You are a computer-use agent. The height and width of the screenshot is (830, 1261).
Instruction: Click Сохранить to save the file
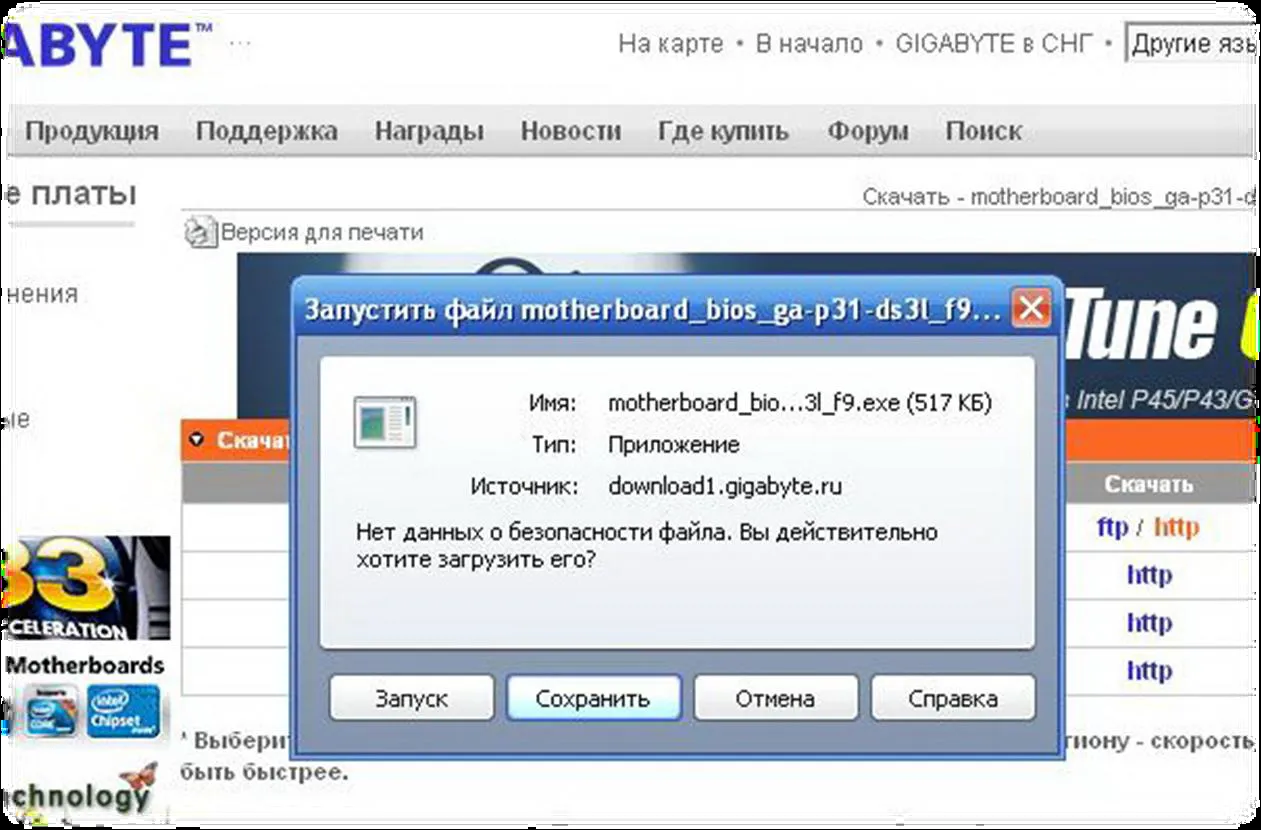pos(593,698)
